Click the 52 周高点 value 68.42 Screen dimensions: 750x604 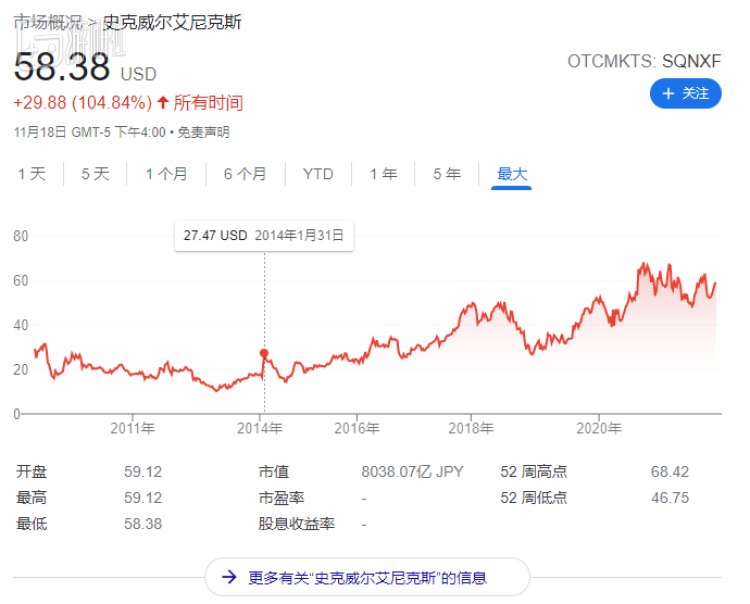[669, 472]
